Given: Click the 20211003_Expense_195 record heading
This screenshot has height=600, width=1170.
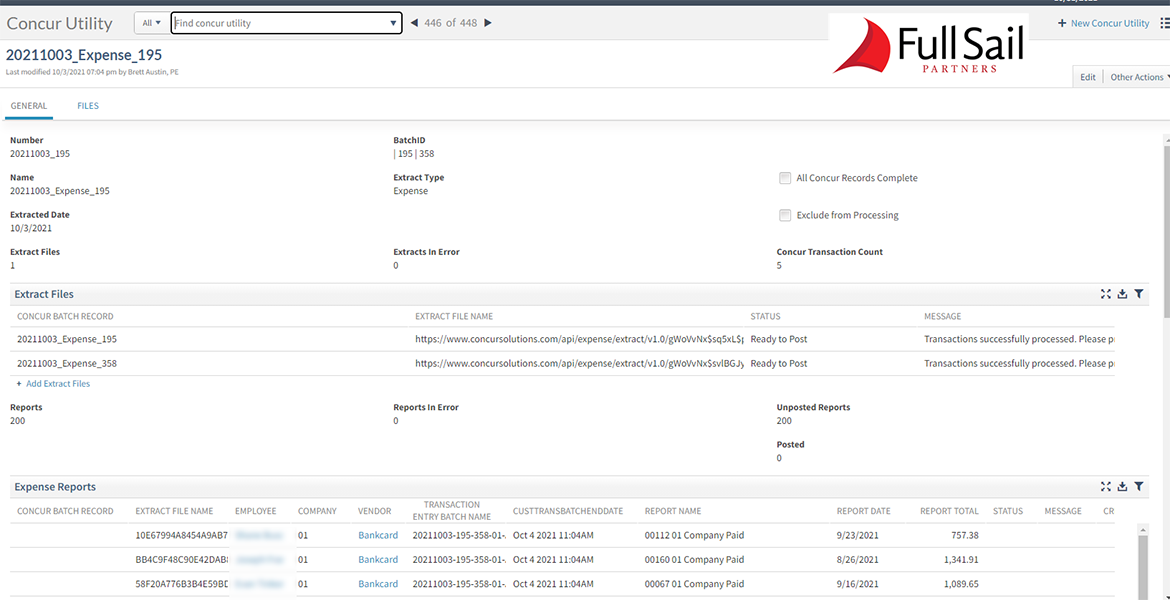Looking at the screenshot, I should (x=84, y=54).
